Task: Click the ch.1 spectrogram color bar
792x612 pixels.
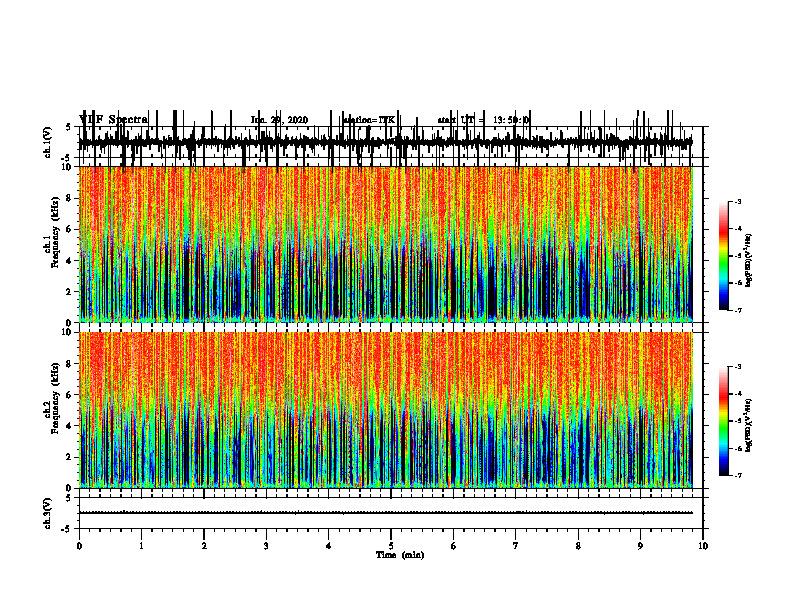Action: [x=724, y=256]
